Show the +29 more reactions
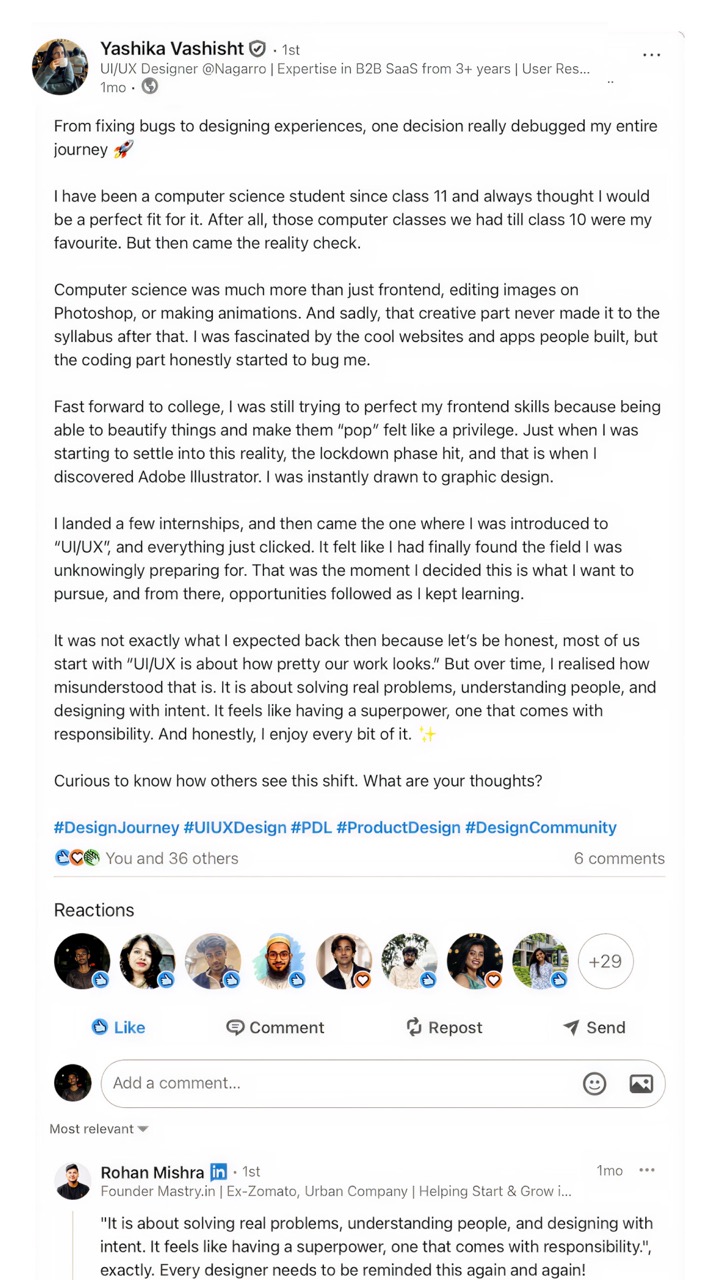This screenshot has height=1280, width=720. click(605, 961)
